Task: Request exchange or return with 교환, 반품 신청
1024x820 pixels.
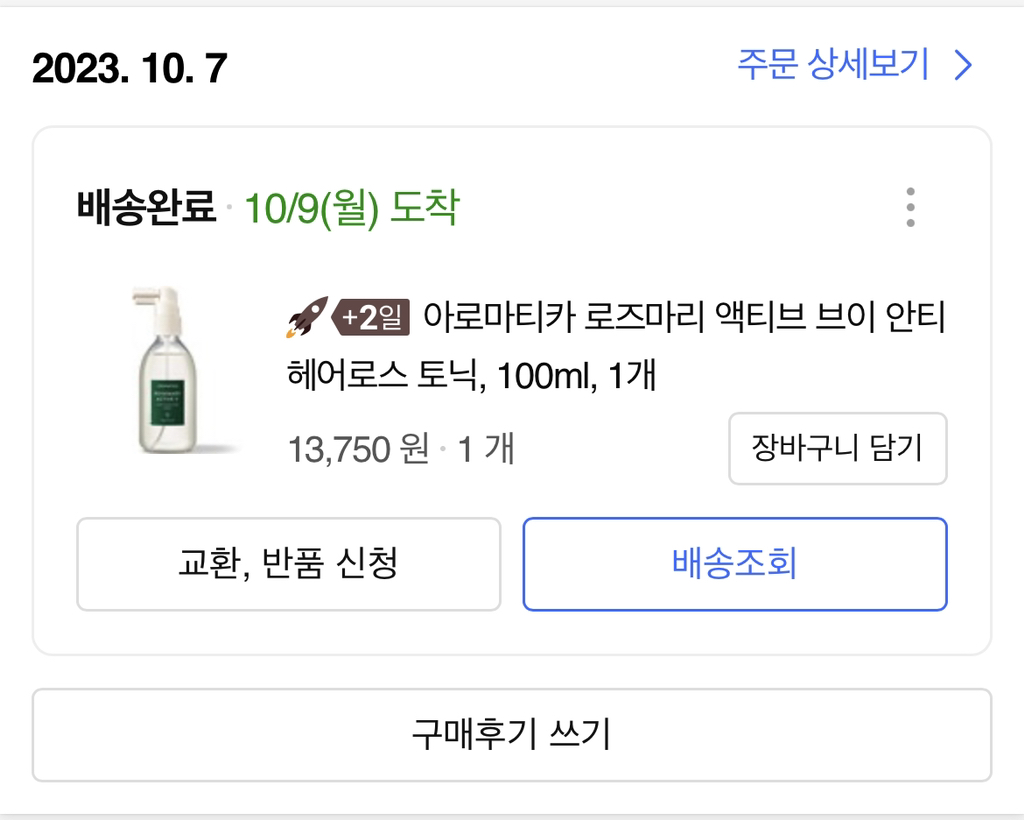Action: (288, 564)
